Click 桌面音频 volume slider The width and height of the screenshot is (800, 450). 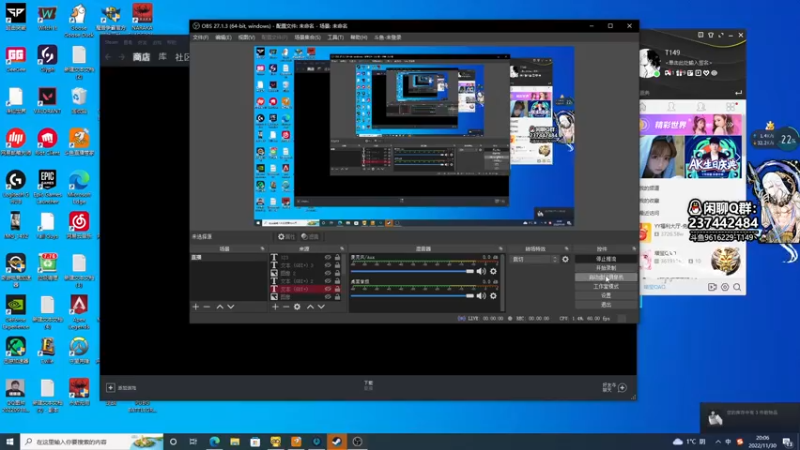[412, 296]
